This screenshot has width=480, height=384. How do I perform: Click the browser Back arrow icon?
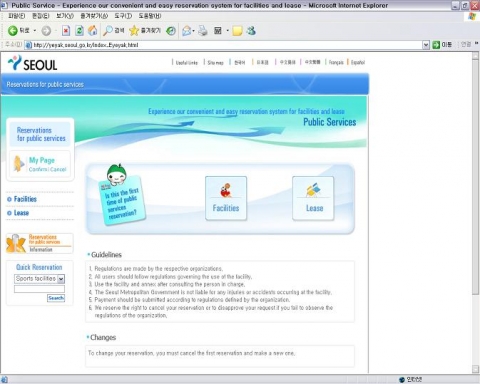pos(13,31)
